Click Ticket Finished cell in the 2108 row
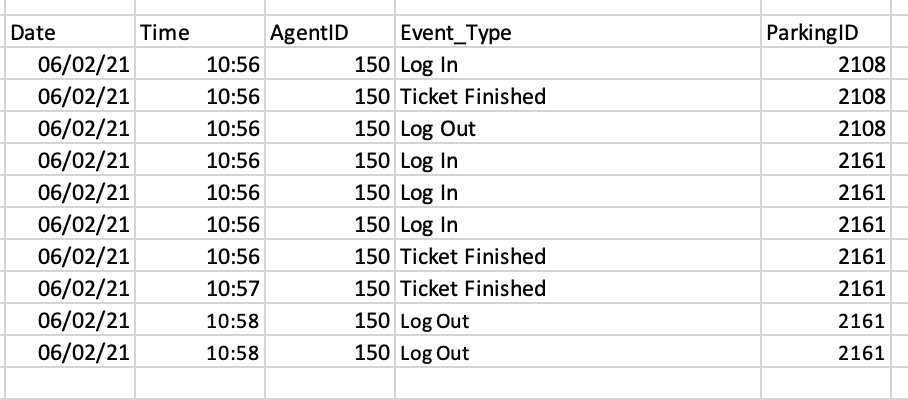908x400 pixels. point(577,96)
